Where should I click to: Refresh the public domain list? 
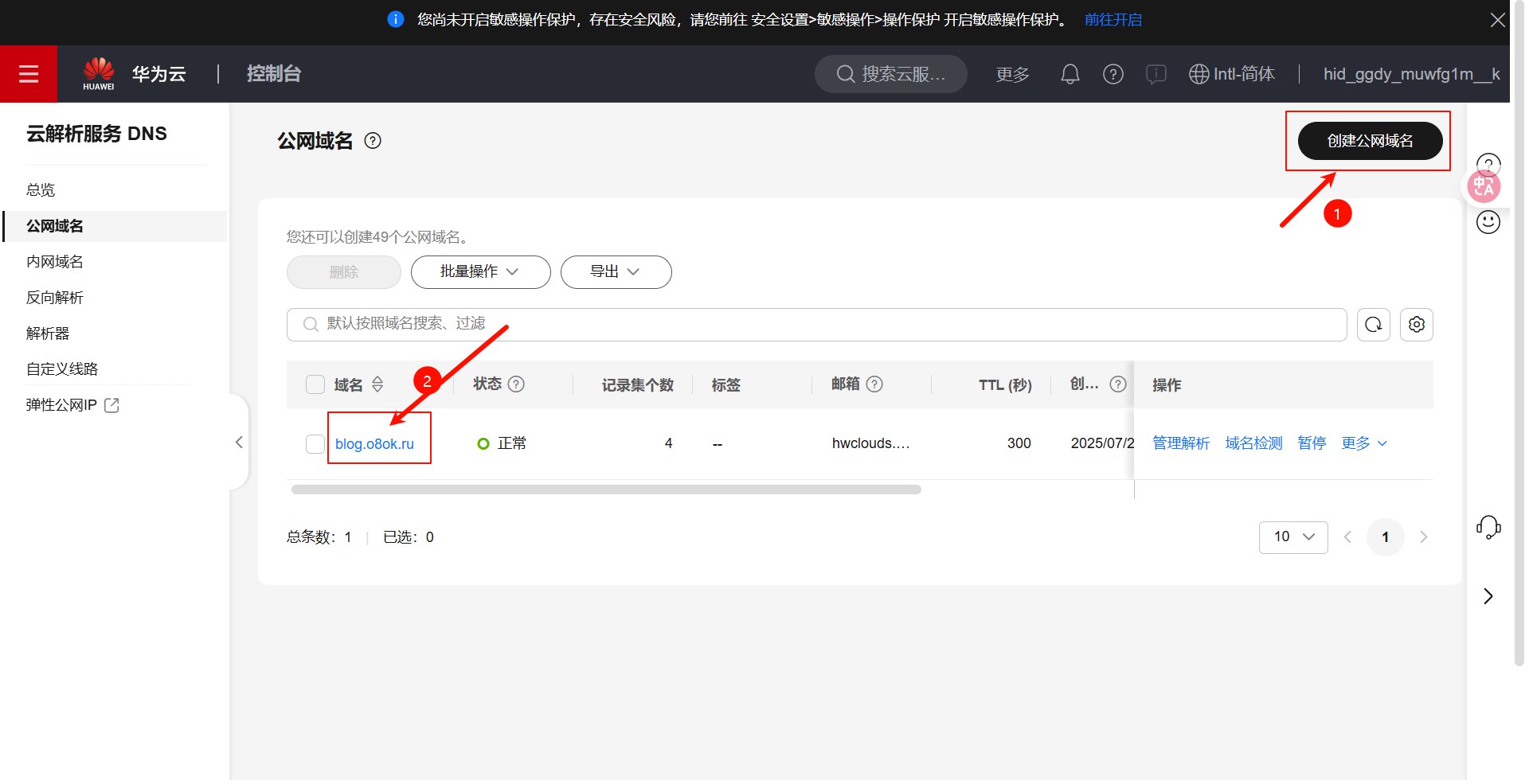click(1373, 325)
